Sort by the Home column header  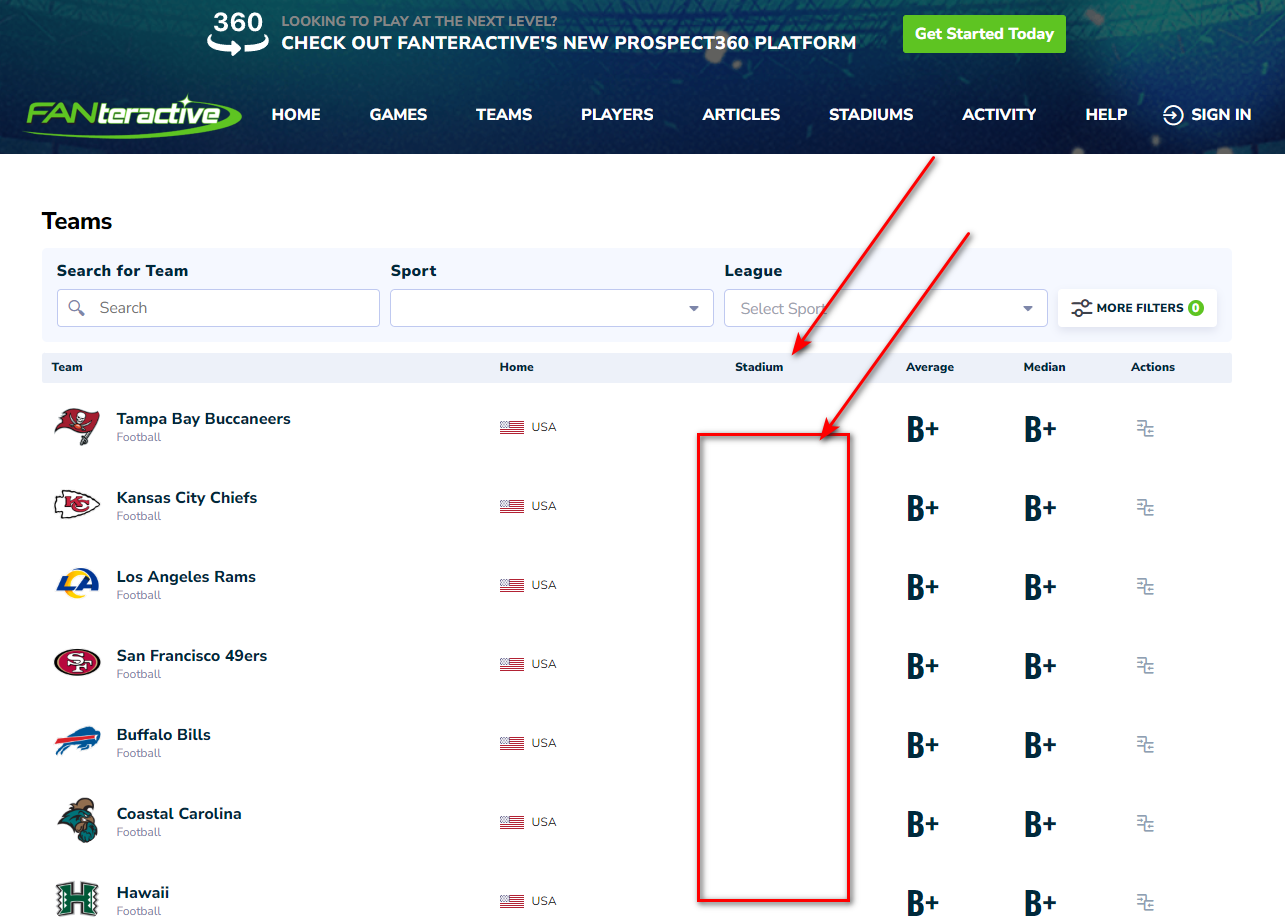(x=517, y=367)
